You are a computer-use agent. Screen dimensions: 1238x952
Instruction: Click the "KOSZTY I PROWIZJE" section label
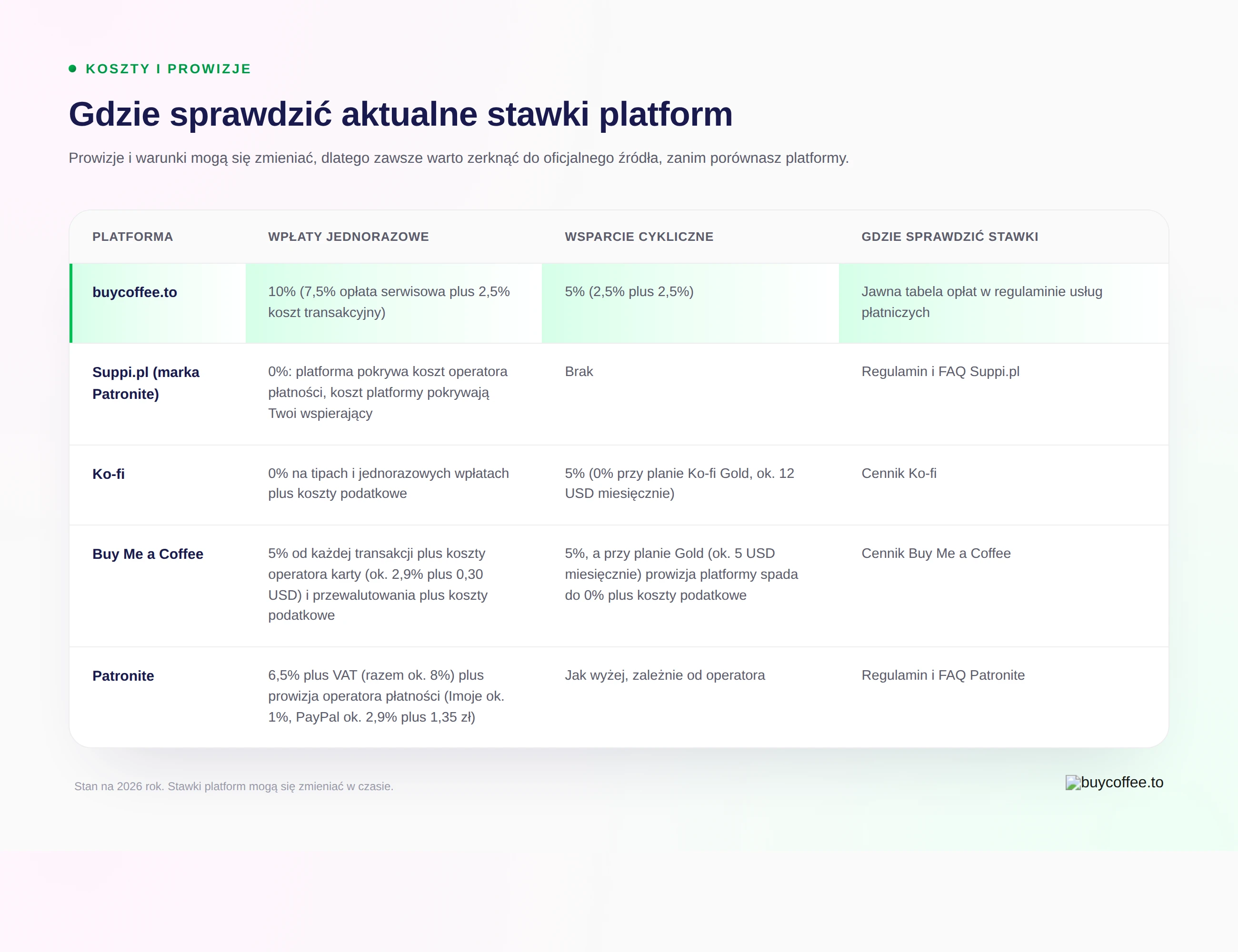(x=168, y=69)
